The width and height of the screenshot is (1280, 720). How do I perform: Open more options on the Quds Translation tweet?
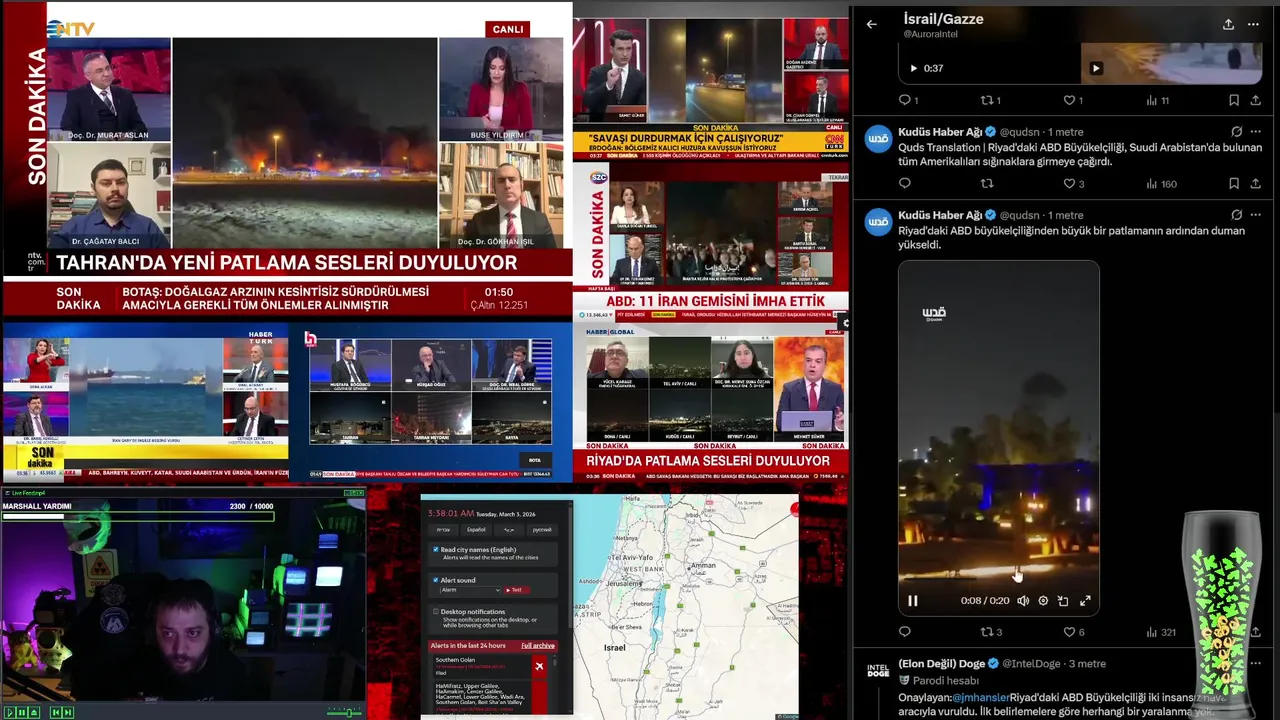pos(1254,131)
